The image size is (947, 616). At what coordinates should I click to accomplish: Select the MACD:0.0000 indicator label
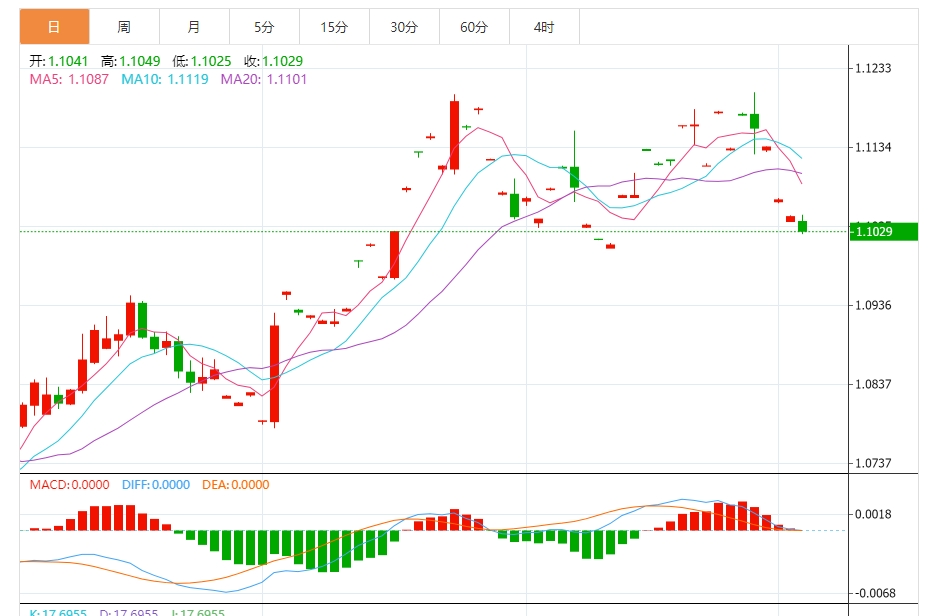69,484
